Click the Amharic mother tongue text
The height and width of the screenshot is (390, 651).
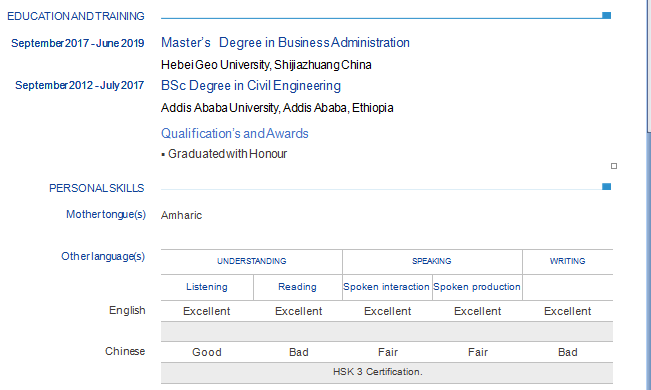tap(181, 215)
